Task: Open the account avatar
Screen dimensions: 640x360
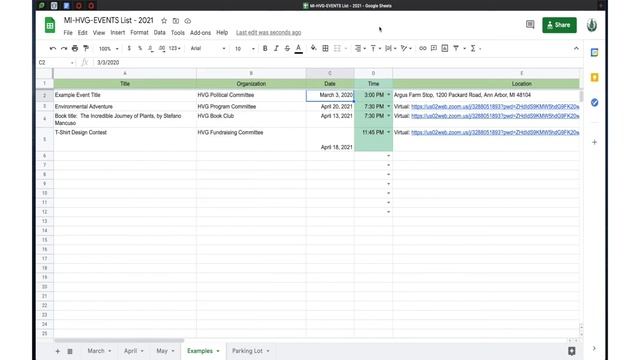Action: click(x=592, y=25)
